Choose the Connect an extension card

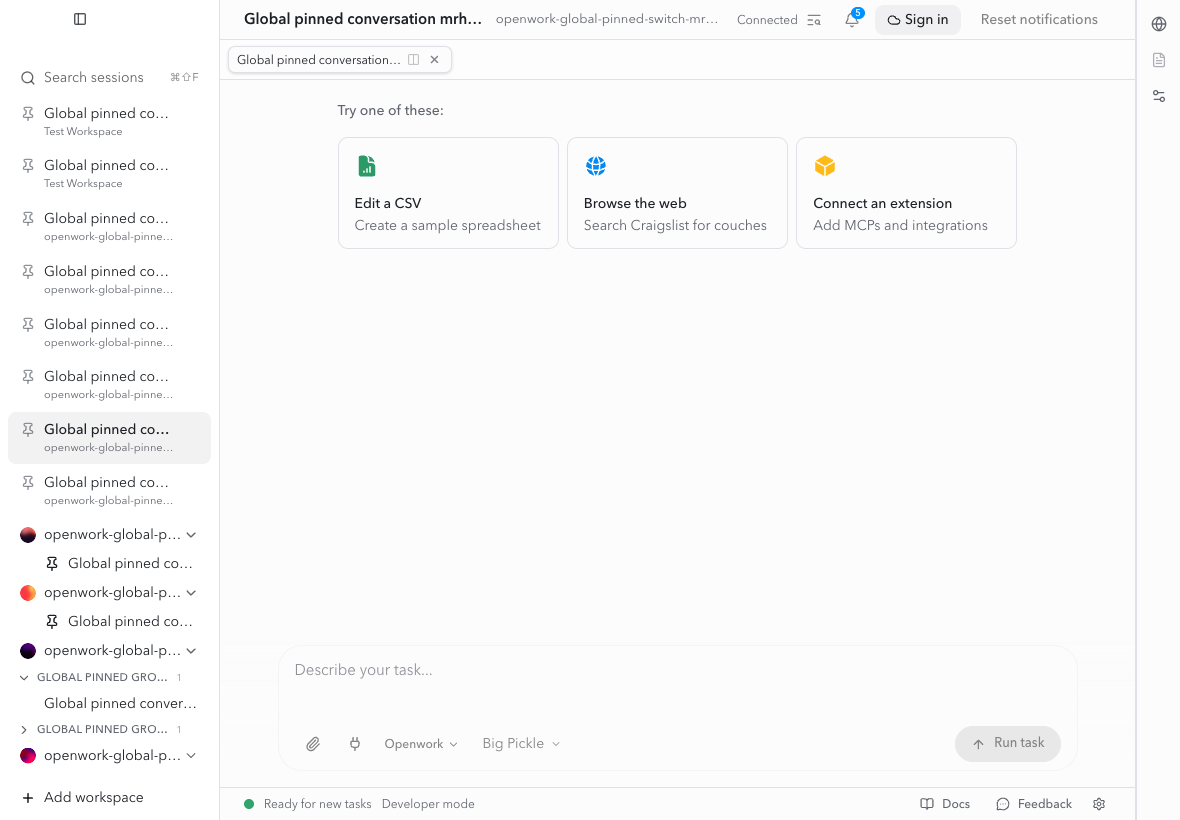point(906,193)
